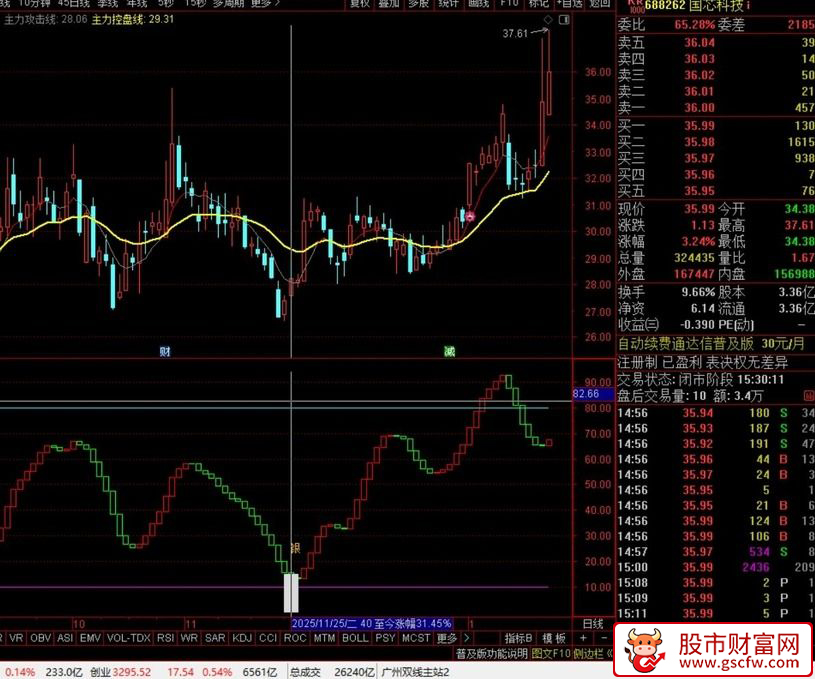Viewport: 815px width, 679px height.
Task: Select the BOLL indicator tab
Action: point(355,637)
